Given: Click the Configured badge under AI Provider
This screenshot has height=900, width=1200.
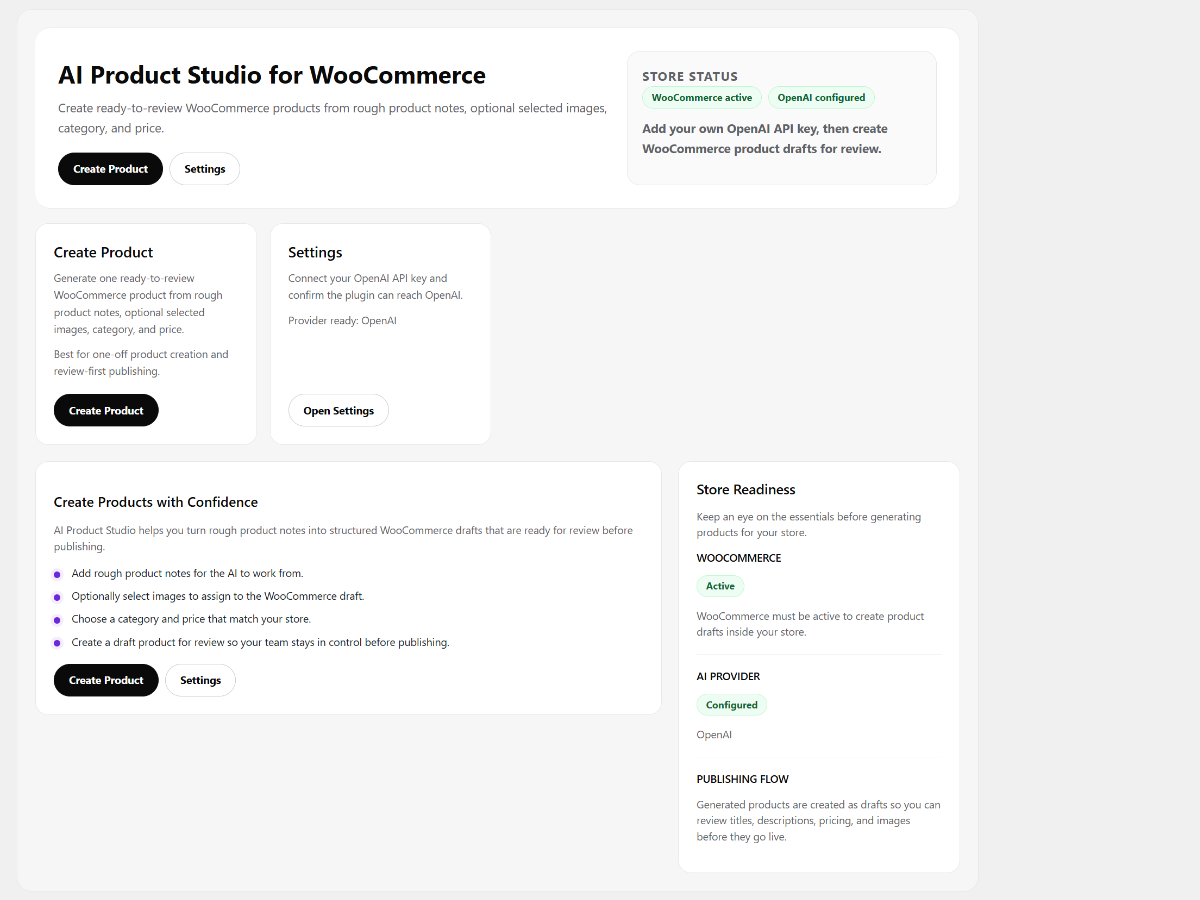Looking at the screenshot, I should [x=732, y=705].
